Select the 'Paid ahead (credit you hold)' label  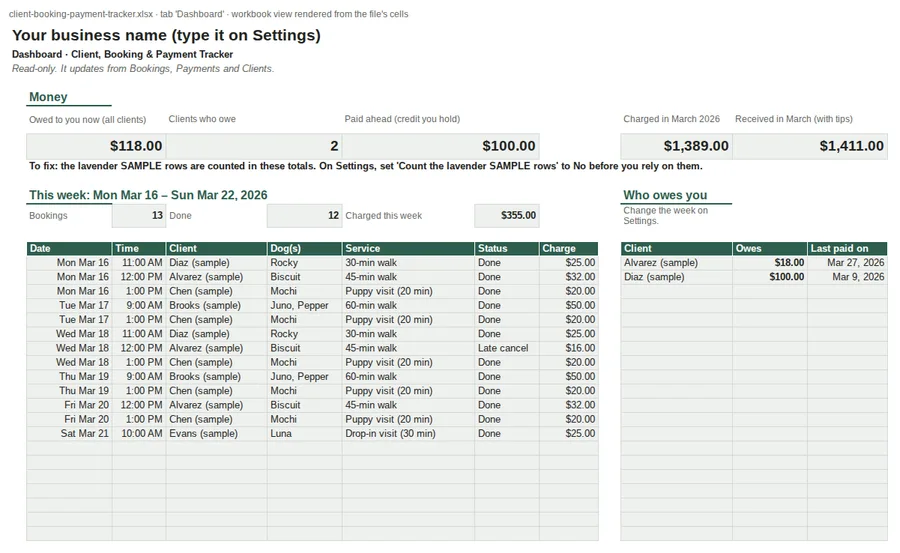(402, 119)
